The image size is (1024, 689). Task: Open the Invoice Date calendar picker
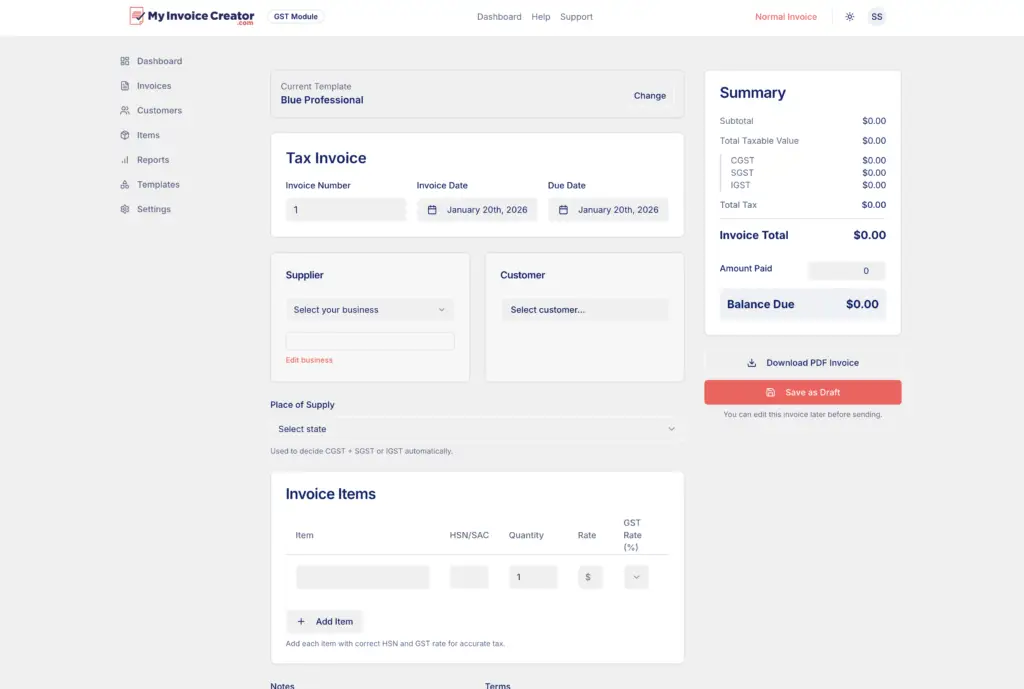[x=432, y=210]
